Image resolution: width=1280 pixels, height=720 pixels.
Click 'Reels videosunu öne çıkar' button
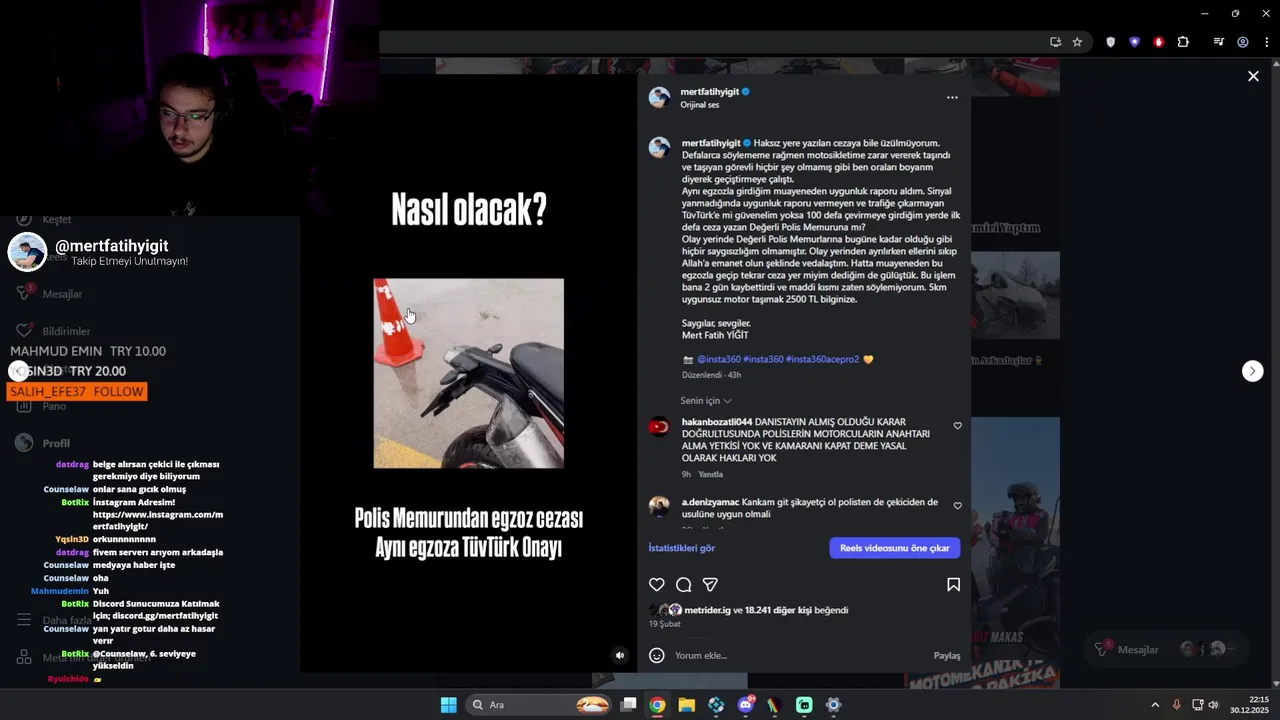pyautogui.click(x=895, y=548)
